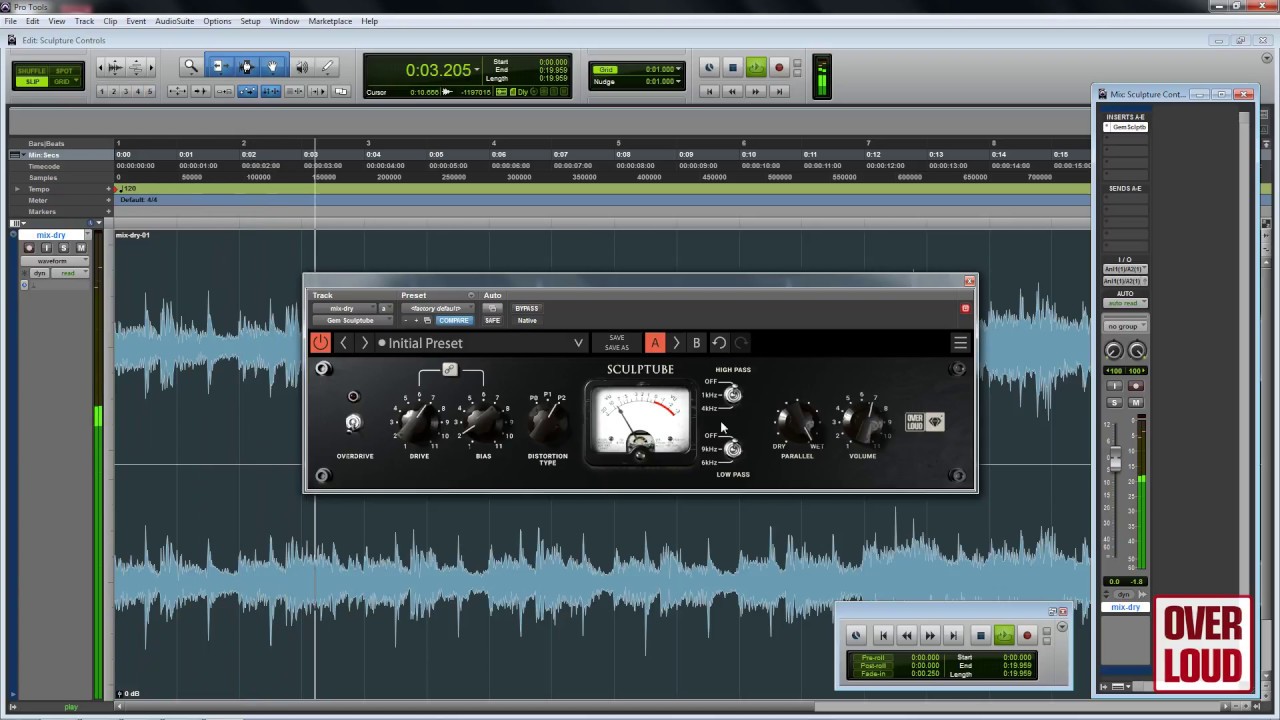Click Rewind in the top transport

pyautogui.click(x=732, y=91)
